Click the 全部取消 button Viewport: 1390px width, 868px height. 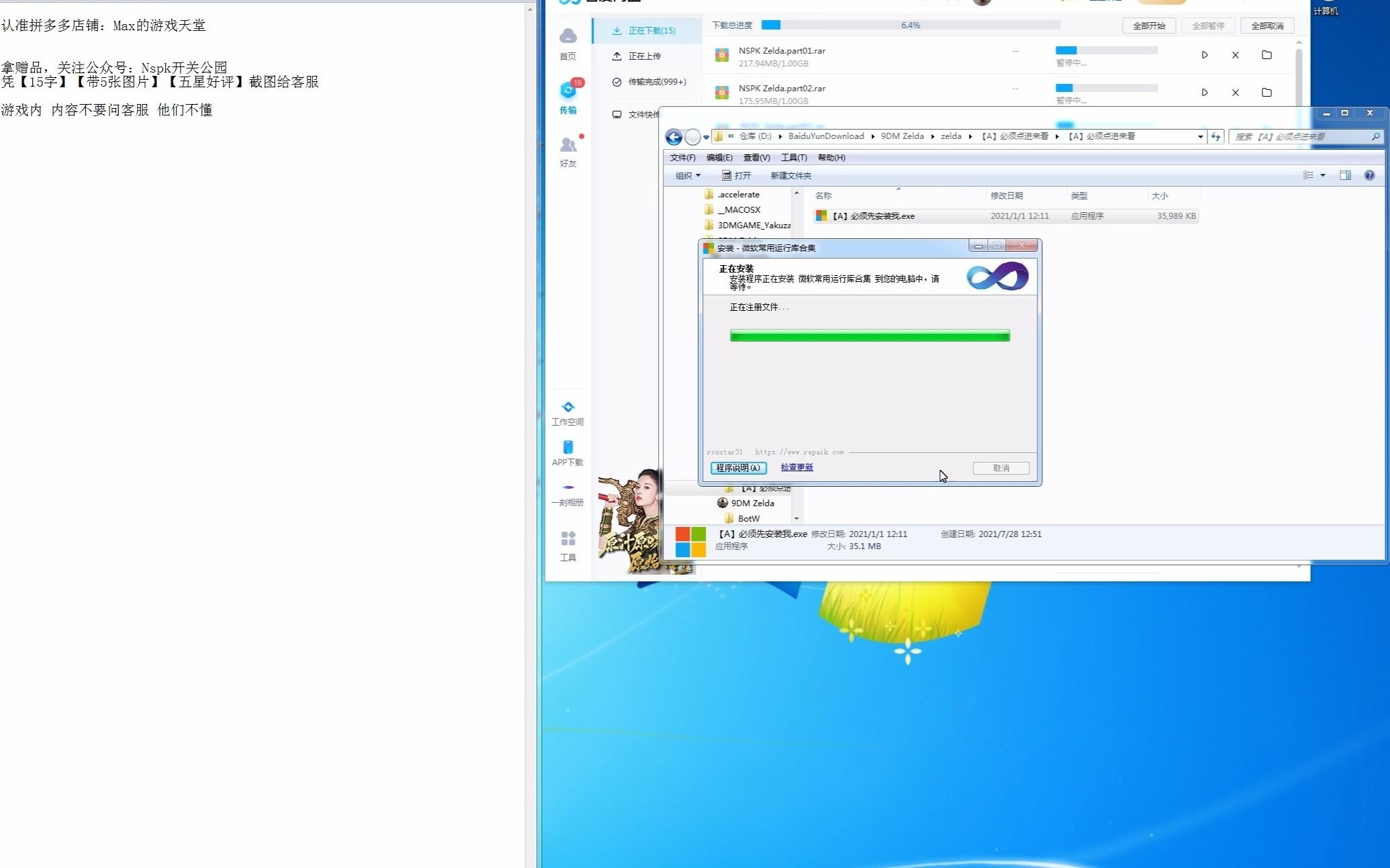[1267, 26]
